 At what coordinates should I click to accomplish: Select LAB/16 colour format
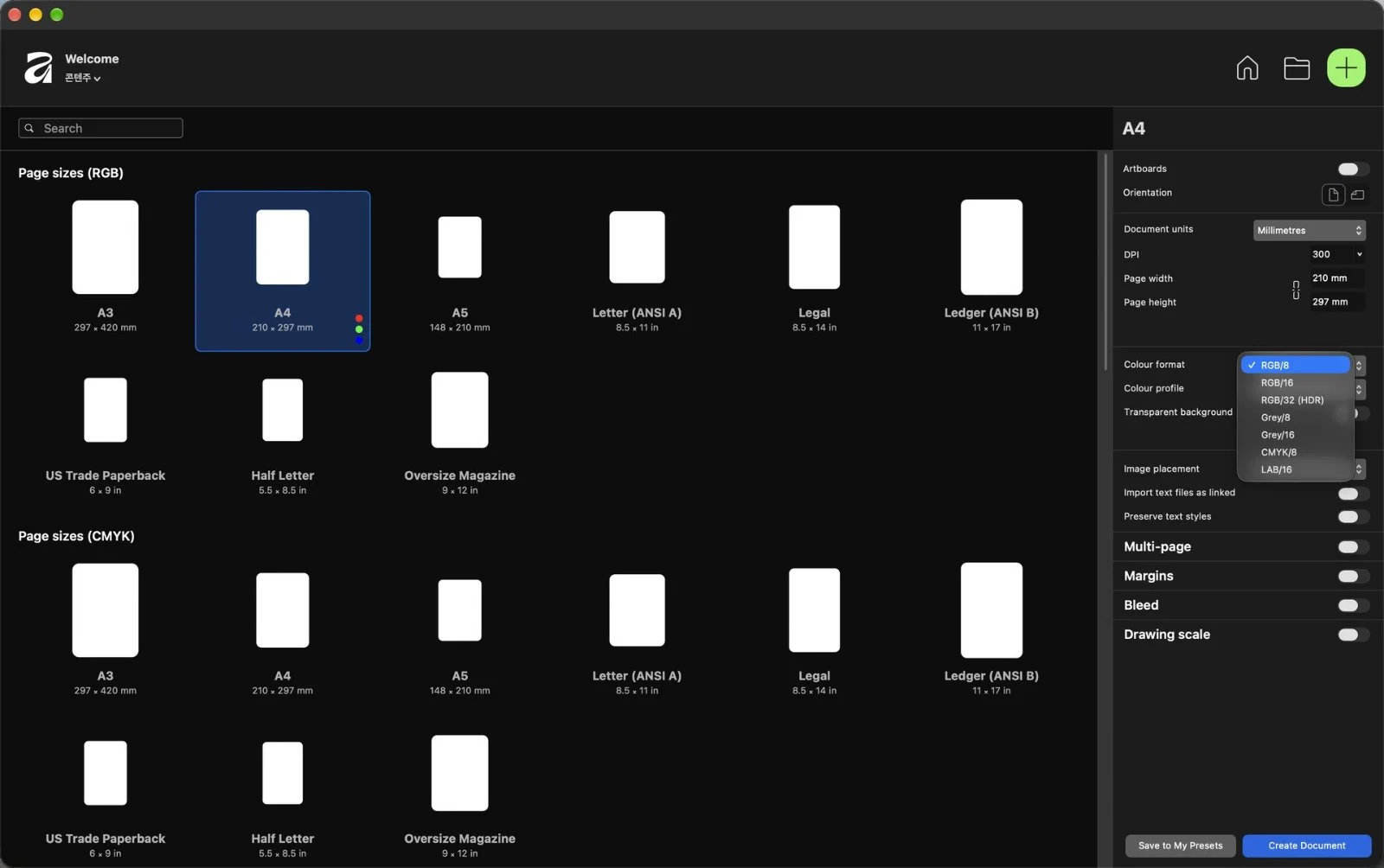click(1295, 469)
